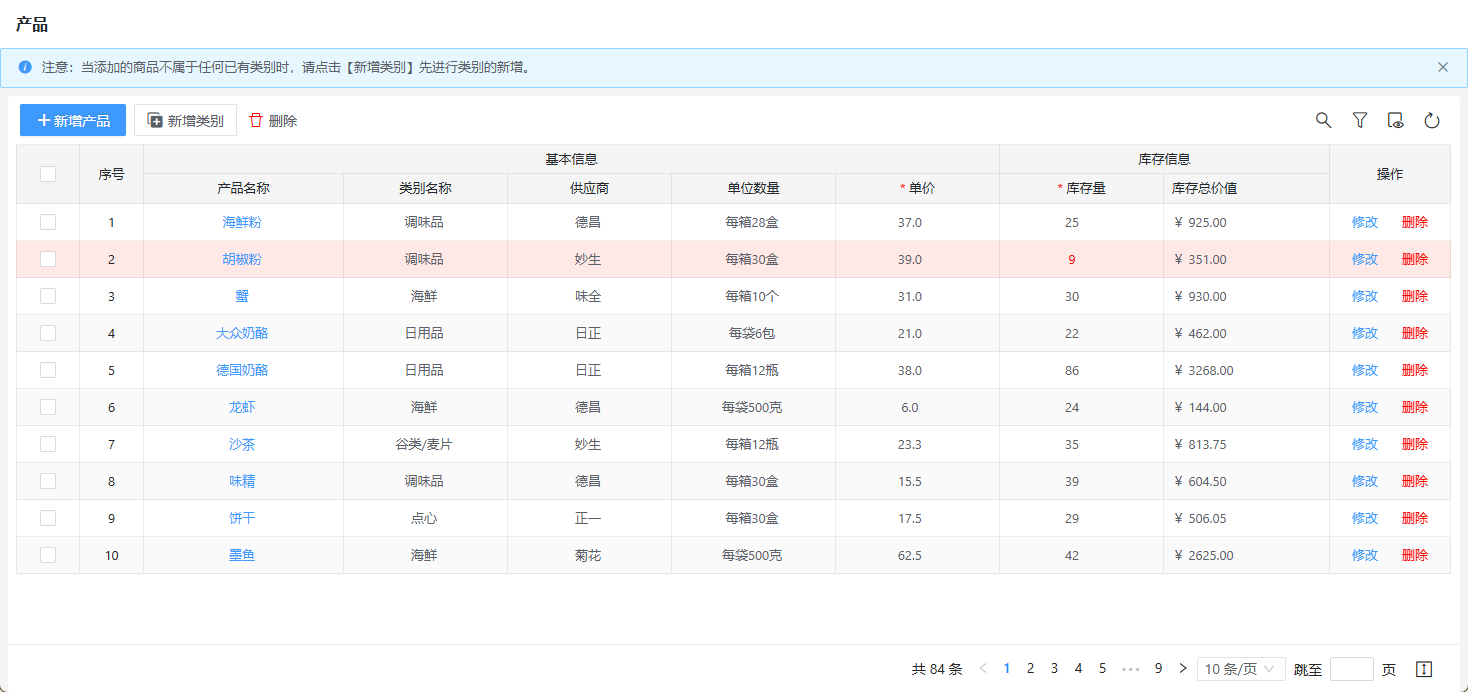Expand the 10 条/页 page size dropdown
1468x692 pixels.
[x=1240, y=669]
